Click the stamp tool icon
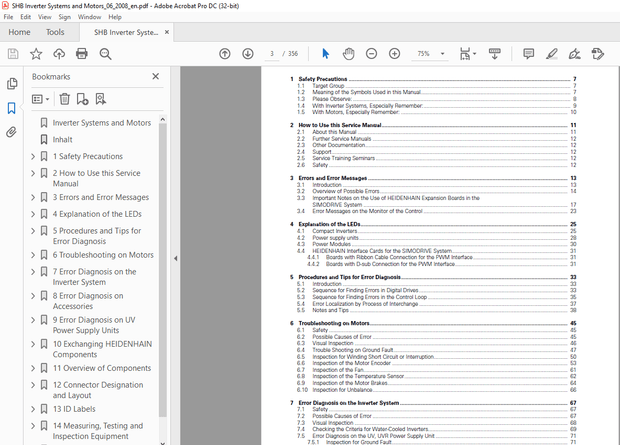 point(597,54)
